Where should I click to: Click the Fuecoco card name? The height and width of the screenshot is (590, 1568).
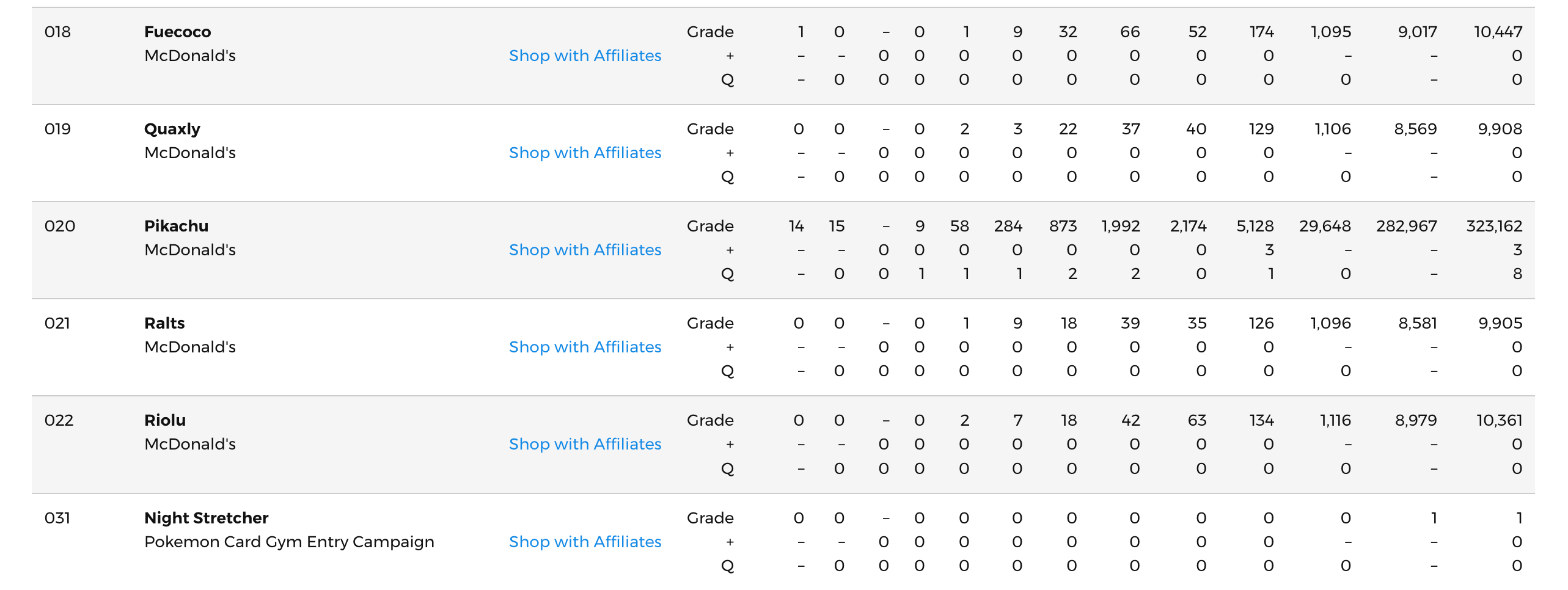point(177,32)
